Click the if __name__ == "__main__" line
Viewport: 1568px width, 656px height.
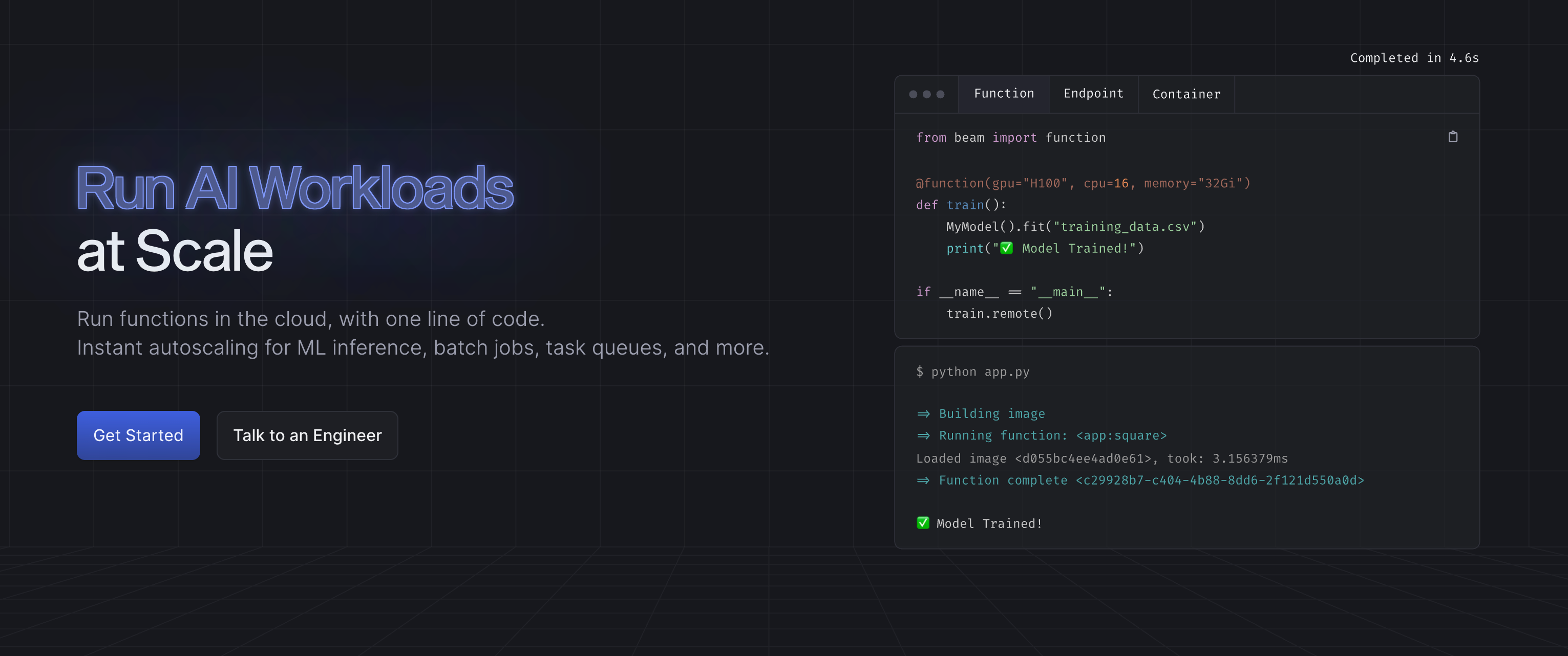(1014, 292)
